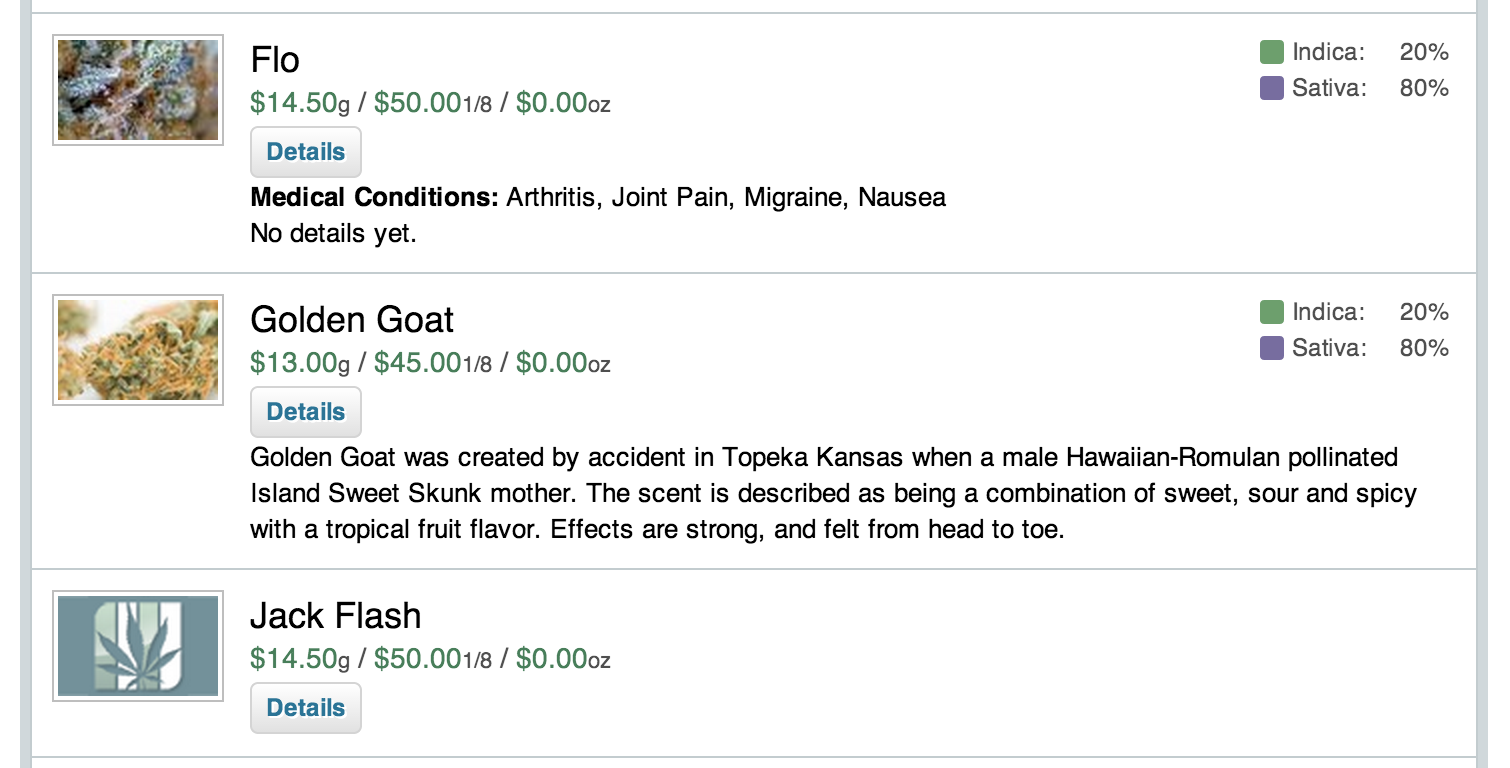Image resolution: width=1510 pixels, height=768 pixels.
Task: Open Details for Golden Goat
Action: [x=305, y=412]
